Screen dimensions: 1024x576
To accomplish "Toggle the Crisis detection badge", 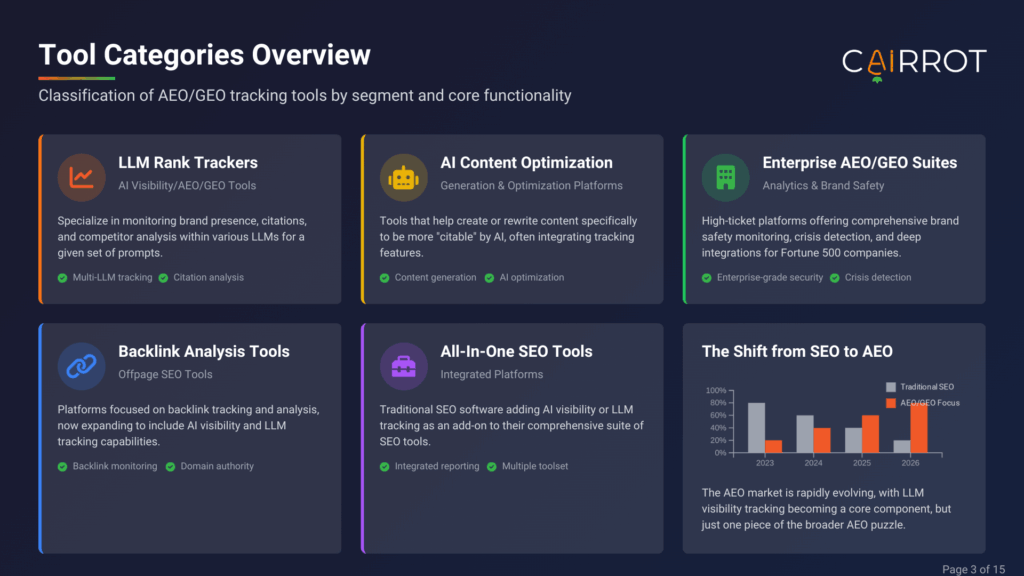I will (x=870, y=277).
